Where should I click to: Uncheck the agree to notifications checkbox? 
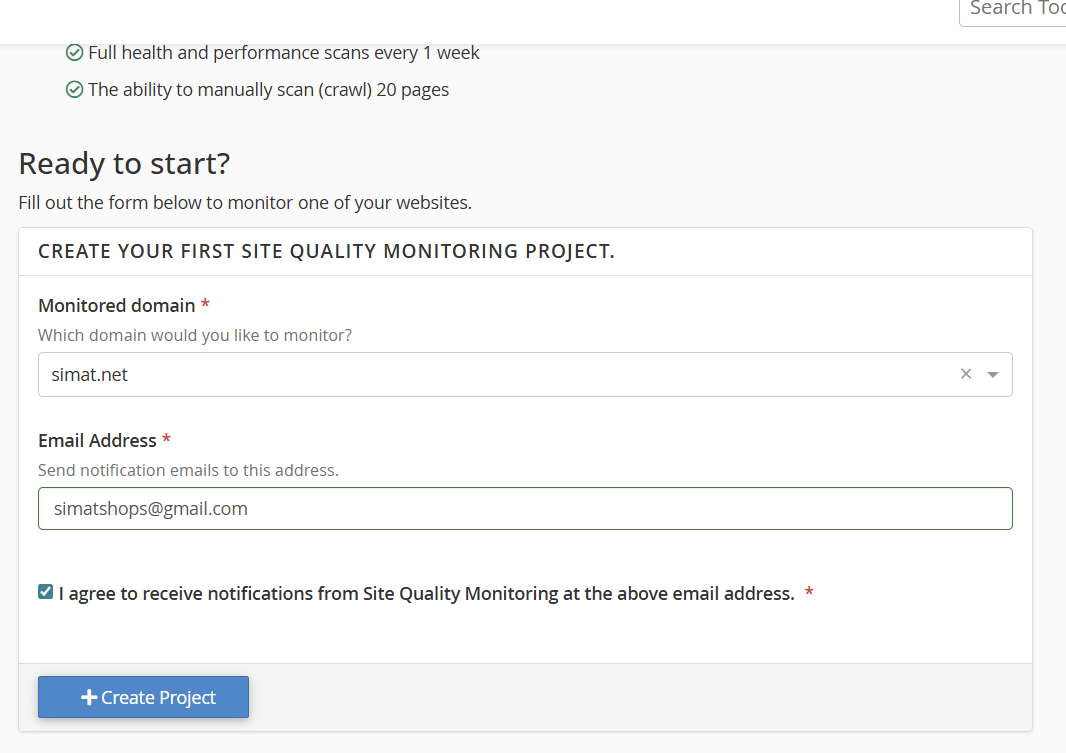(x=45, y=592)
